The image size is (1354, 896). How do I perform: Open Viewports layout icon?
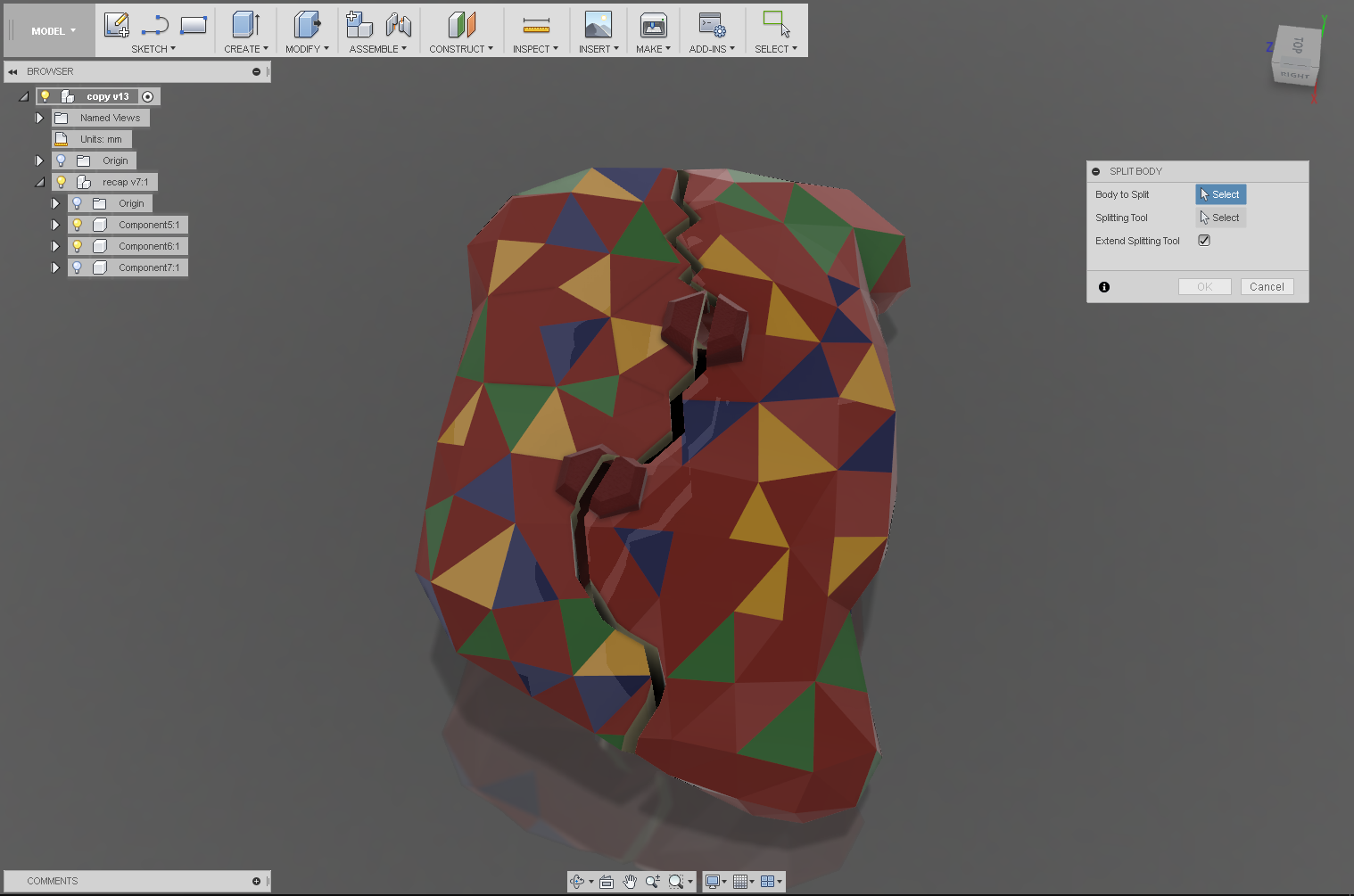pos(767,882)
